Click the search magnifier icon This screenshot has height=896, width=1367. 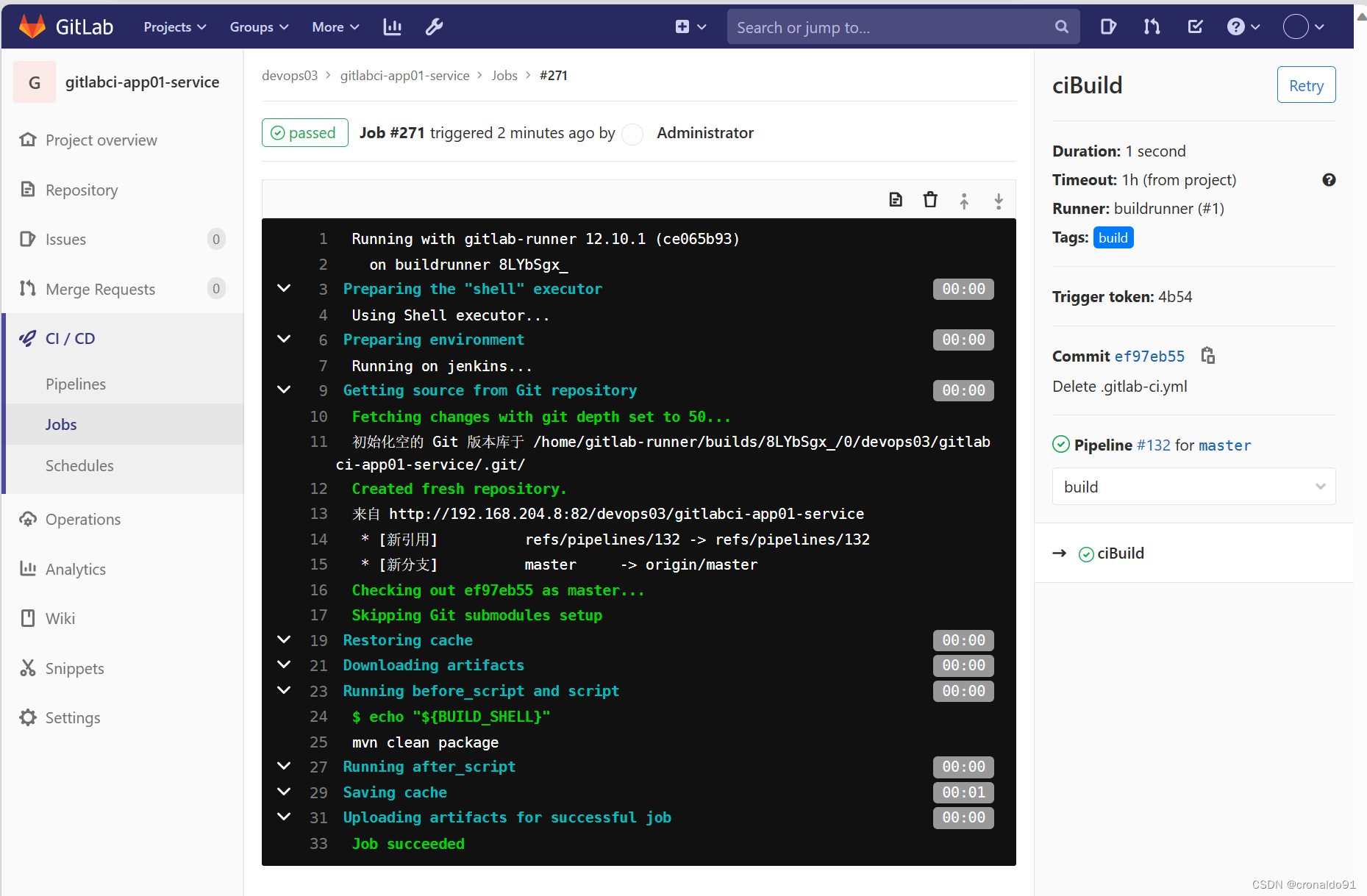1061,27
